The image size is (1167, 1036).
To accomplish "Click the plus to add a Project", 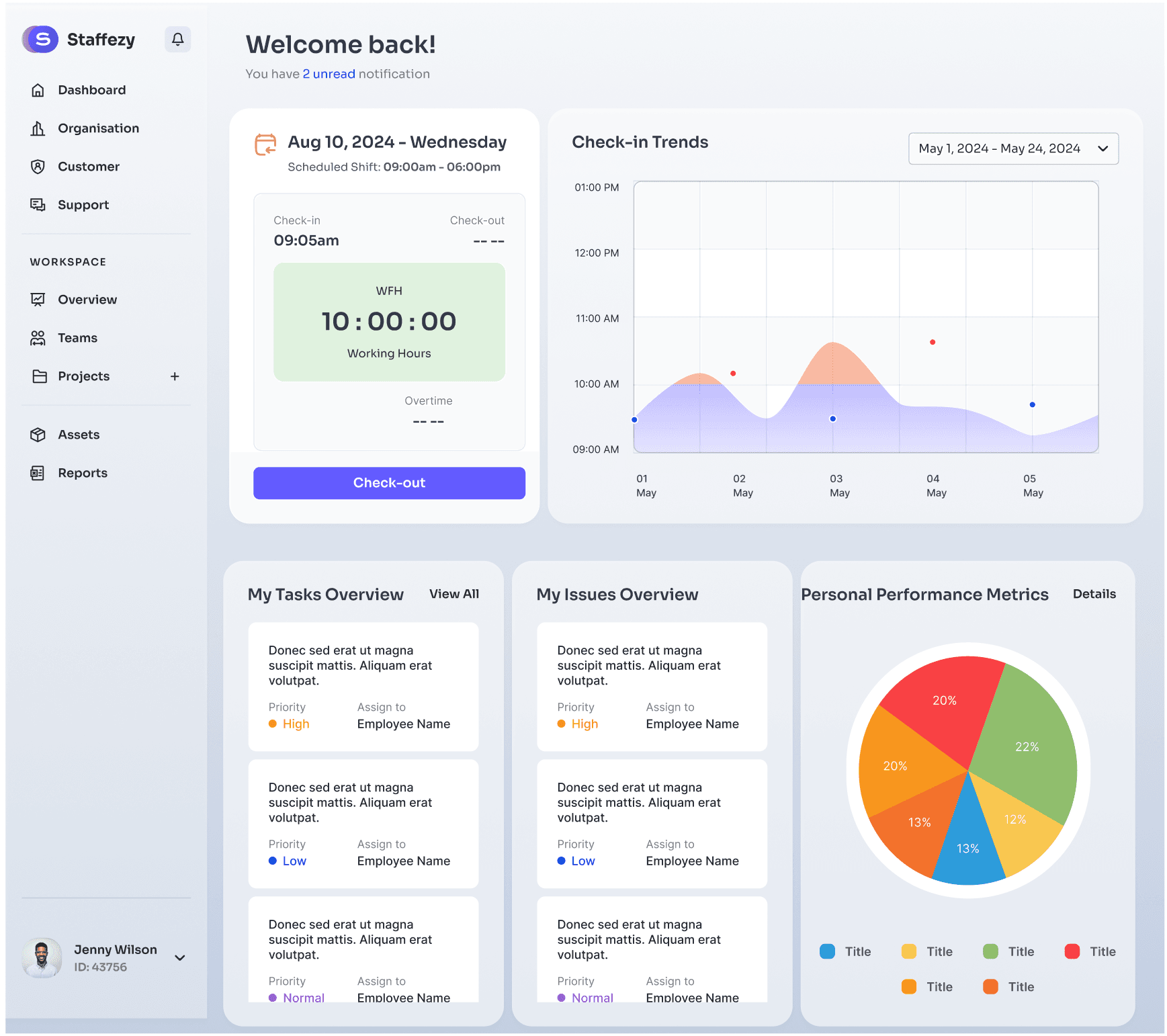I will point(175,376).
